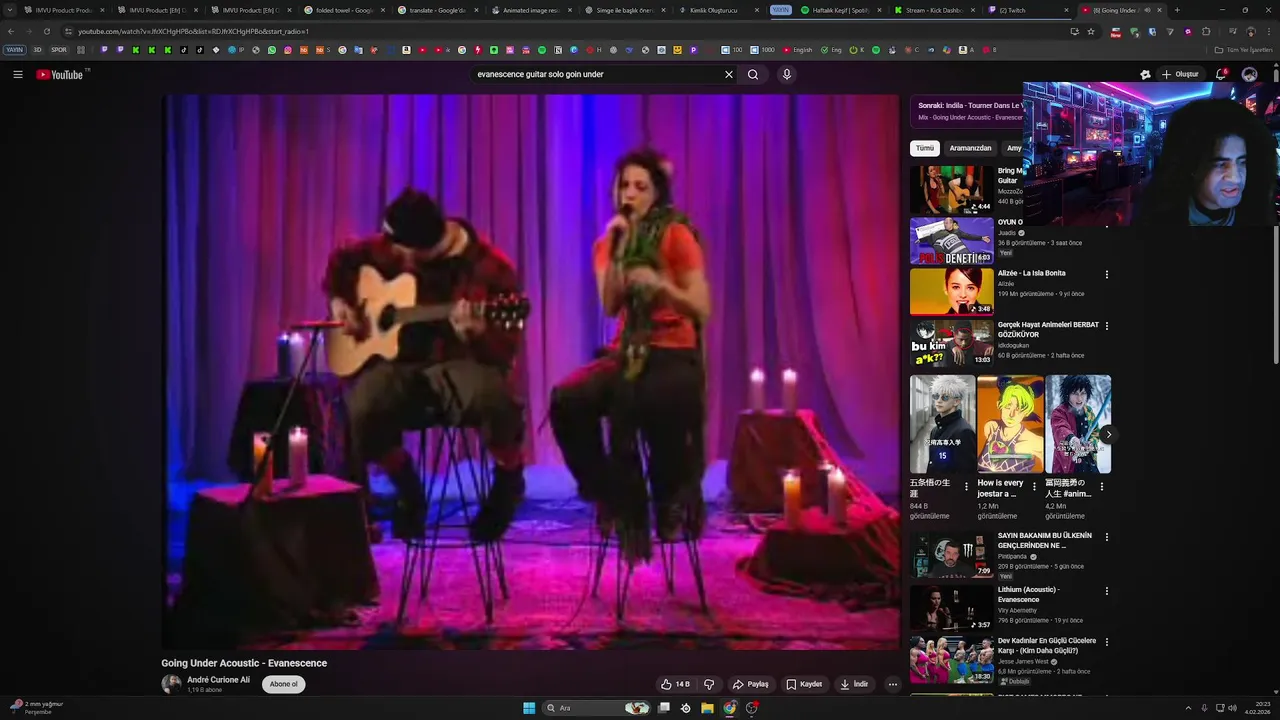Open André Curione Ali channel name
This screenshot has width=1280, height=720.
(218, 680)
